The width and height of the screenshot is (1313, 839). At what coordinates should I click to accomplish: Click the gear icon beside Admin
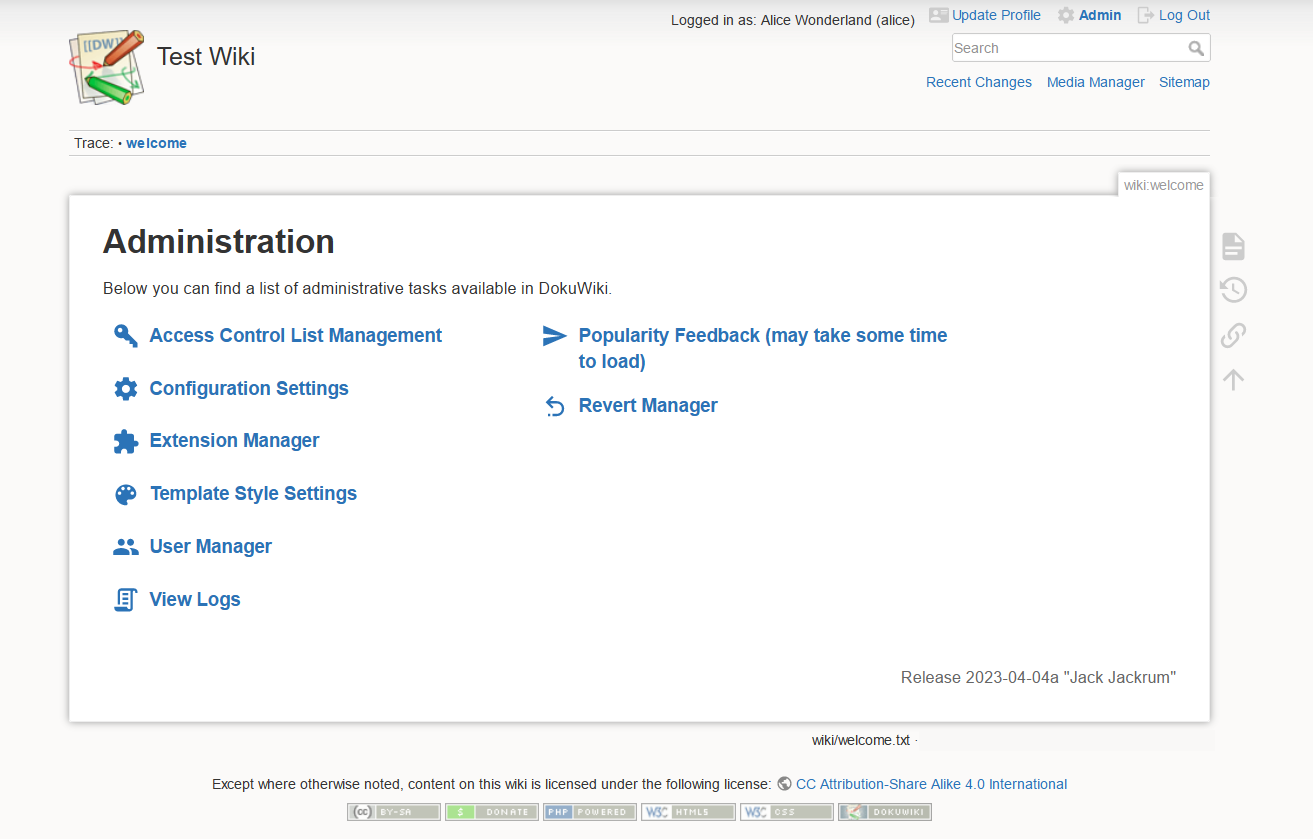[x=1066, y=15]
